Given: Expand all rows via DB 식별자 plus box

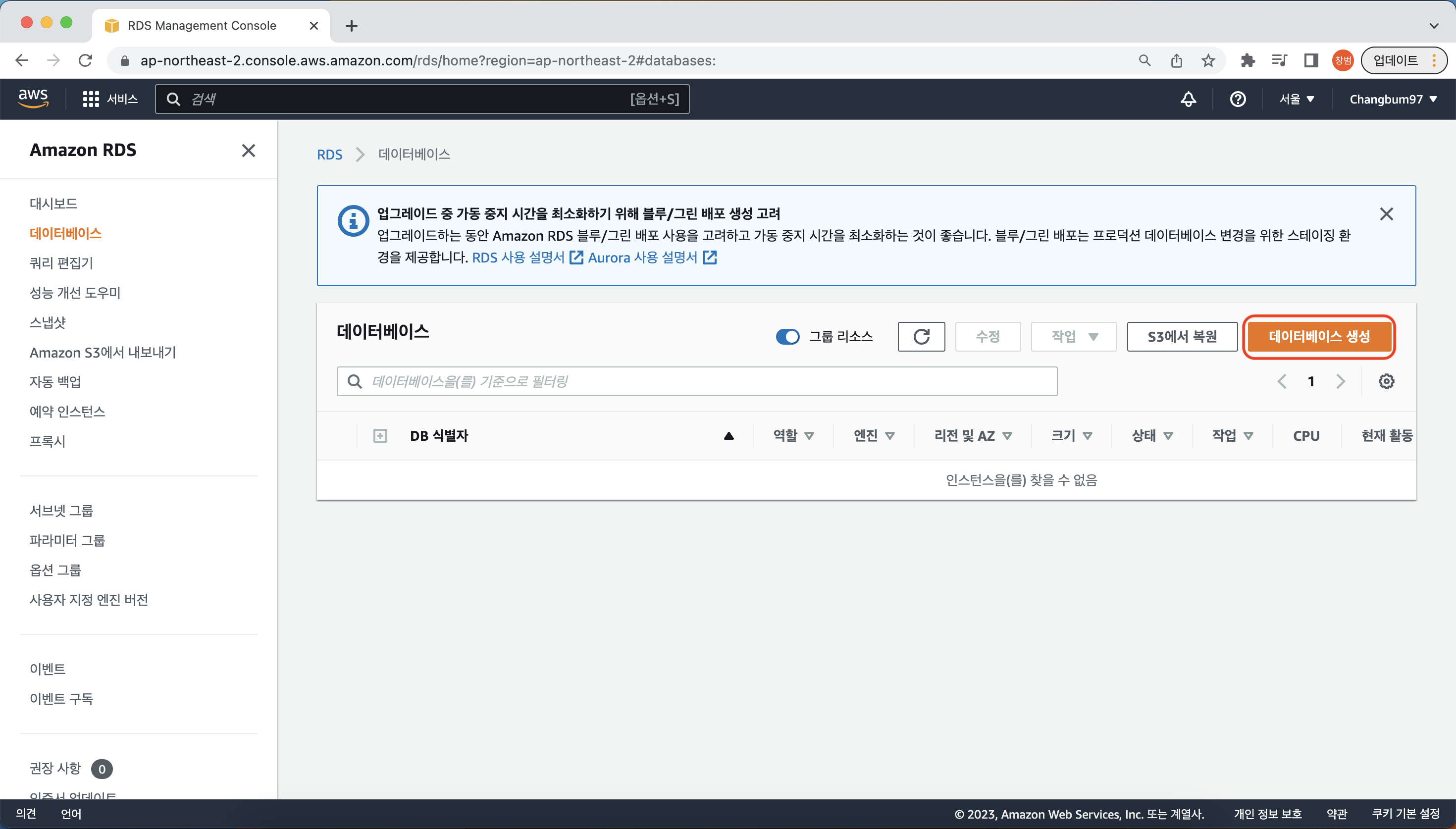Looking at the screenshot, I should (380, 436).
